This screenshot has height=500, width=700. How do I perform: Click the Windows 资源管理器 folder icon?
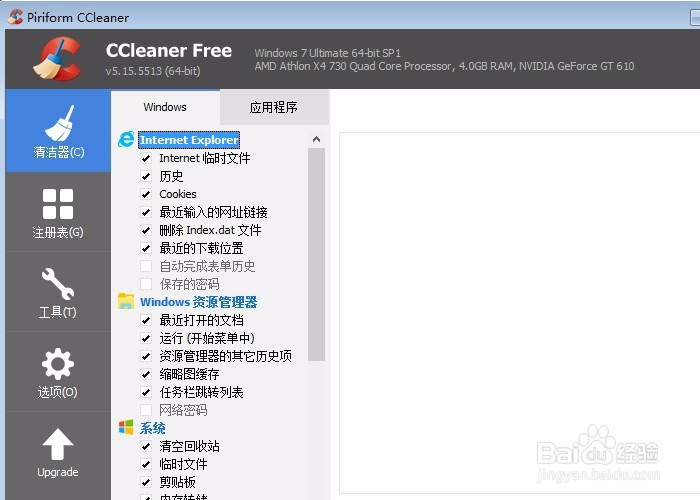pos(126,301)
